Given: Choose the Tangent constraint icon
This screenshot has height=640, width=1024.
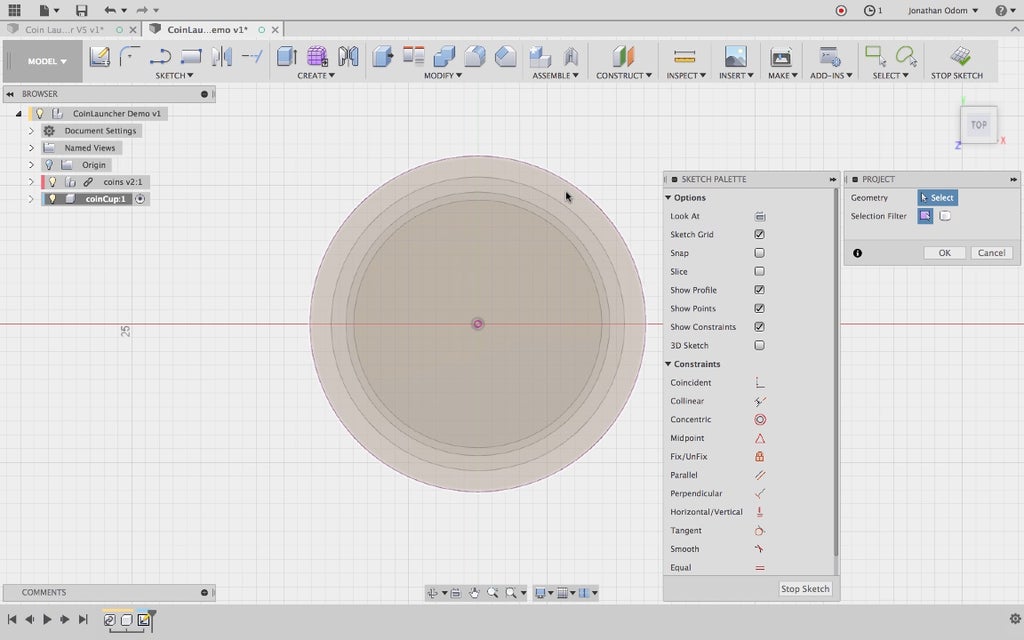Looking at the screenshot, I should 760,531.
